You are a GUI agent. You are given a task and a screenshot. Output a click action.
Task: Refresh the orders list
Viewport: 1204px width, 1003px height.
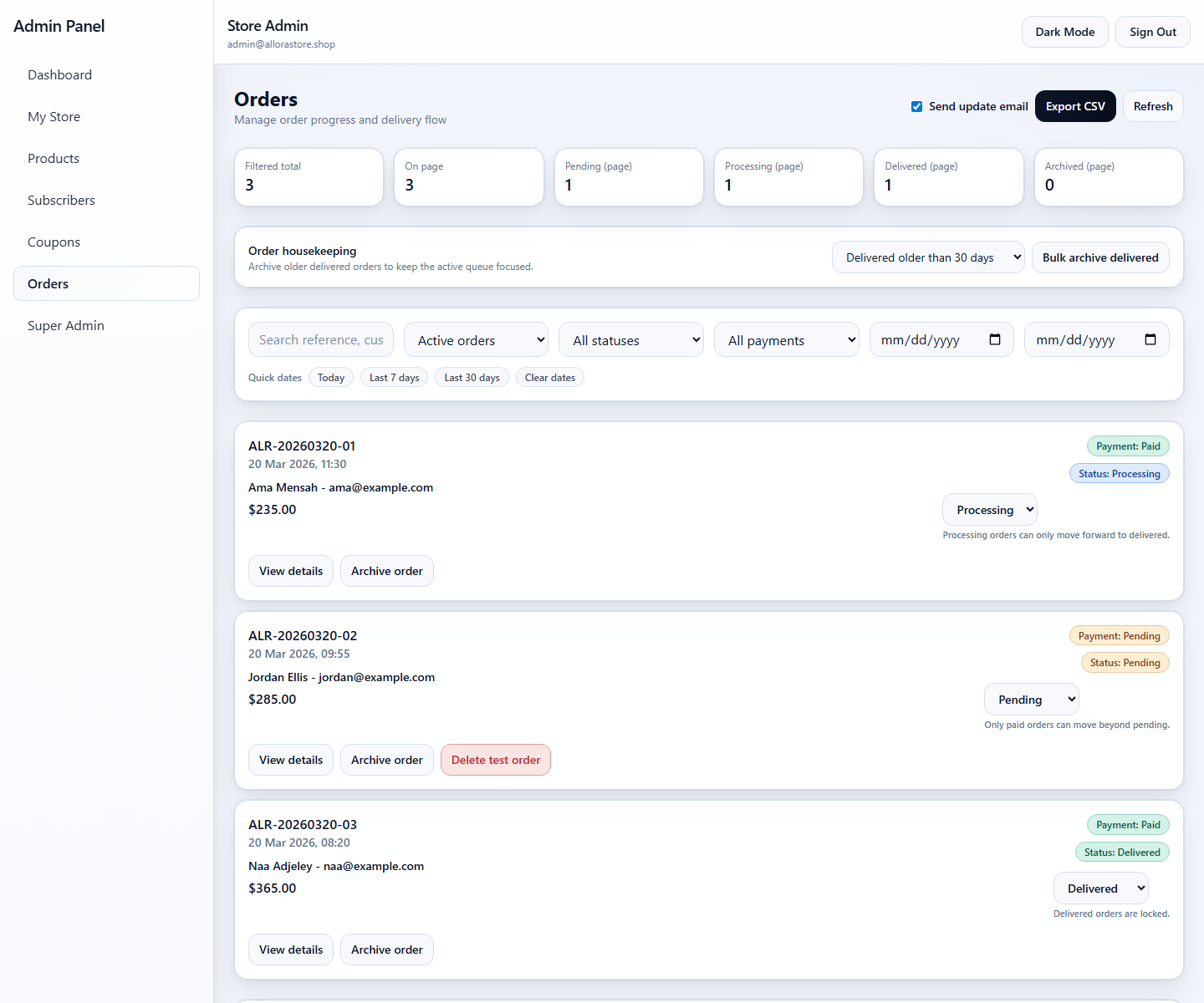pos(1153,106)
